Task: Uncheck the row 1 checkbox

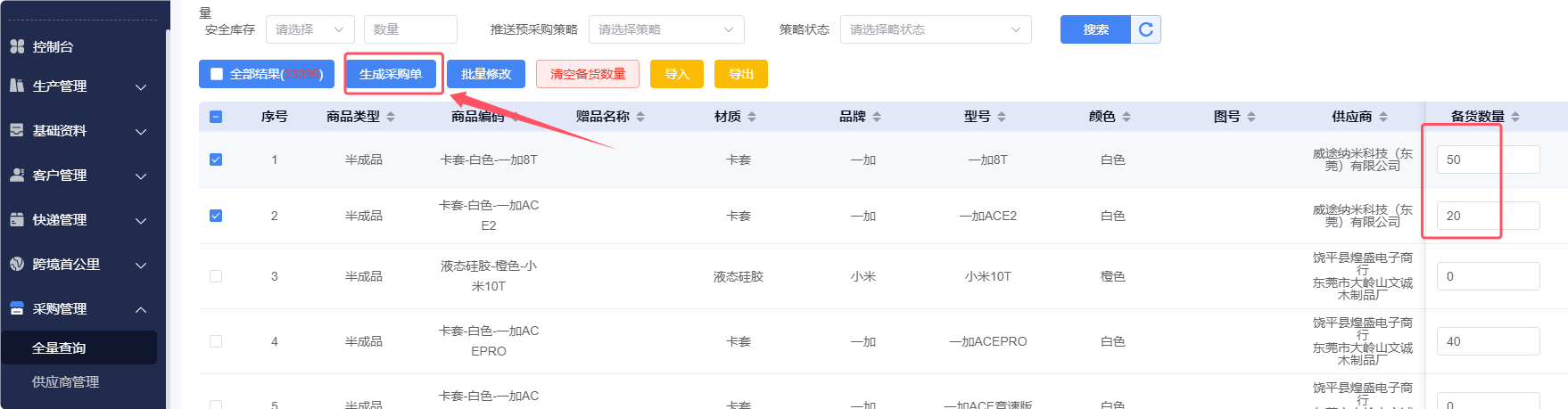Action: (x=216, y=160)
